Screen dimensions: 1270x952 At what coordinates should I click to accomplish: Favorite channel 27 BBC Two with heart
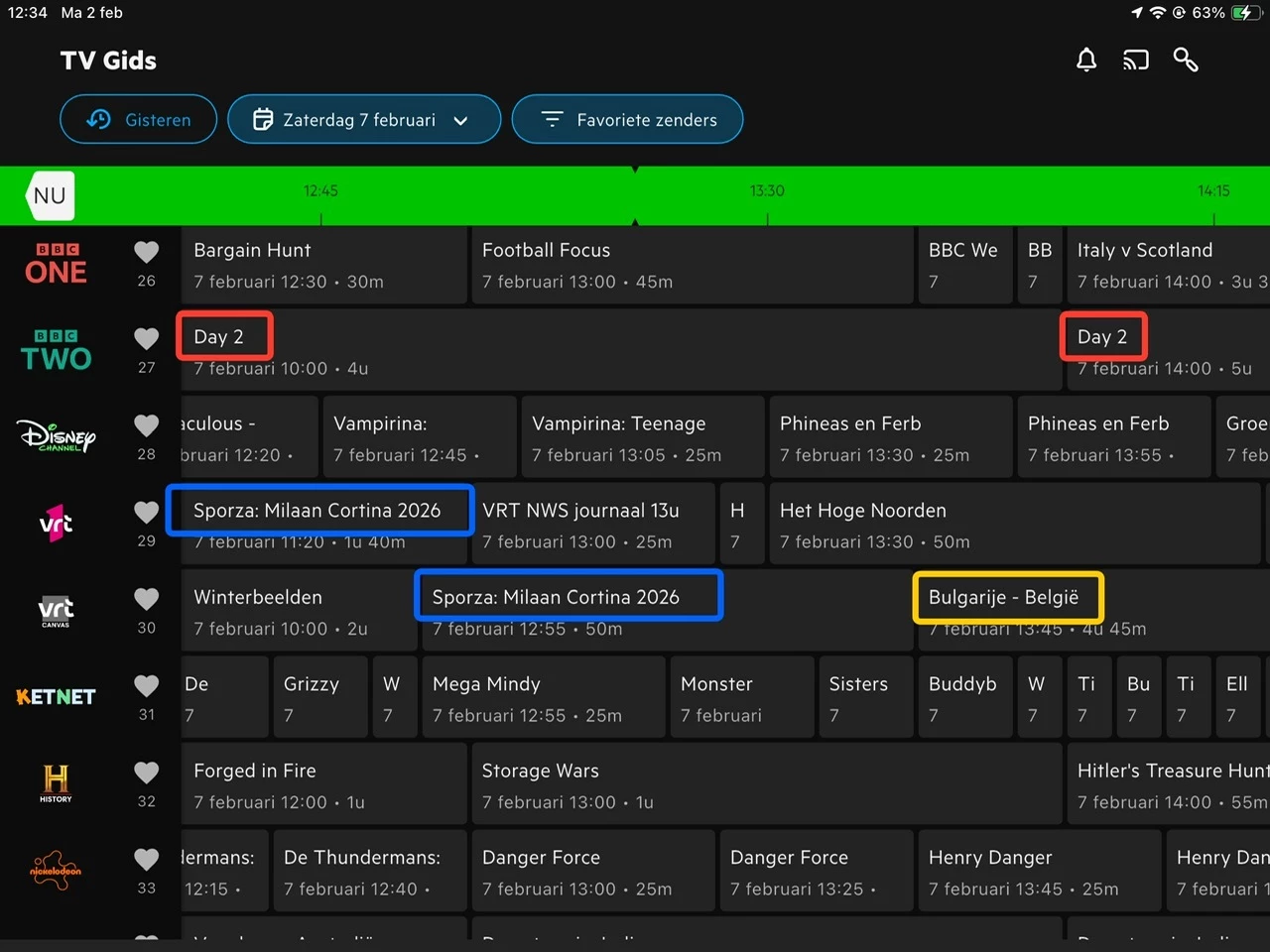coord(147,339)
